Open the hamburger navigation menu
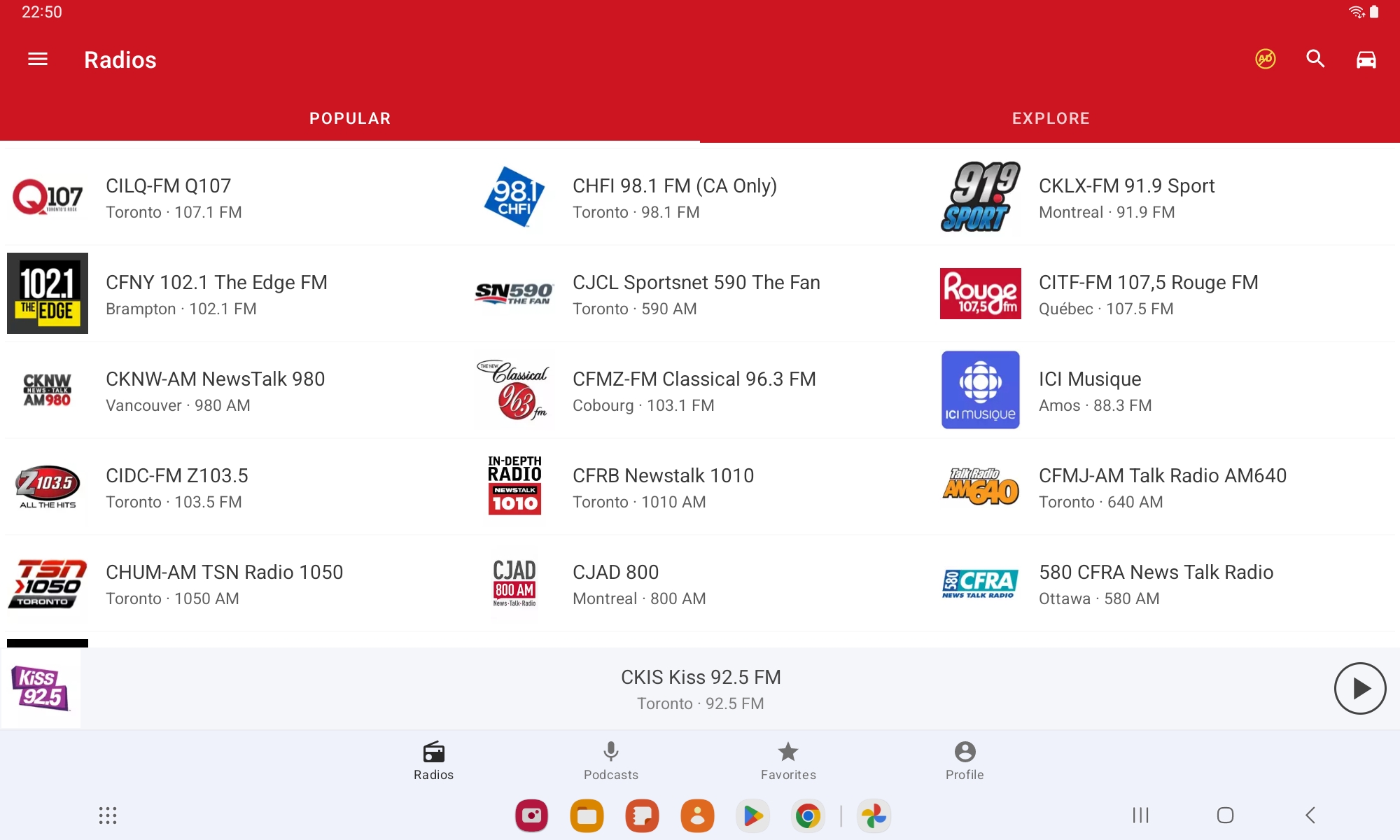Image resolution: width=1400 pixels, height=840 pixels. (38, 59)
